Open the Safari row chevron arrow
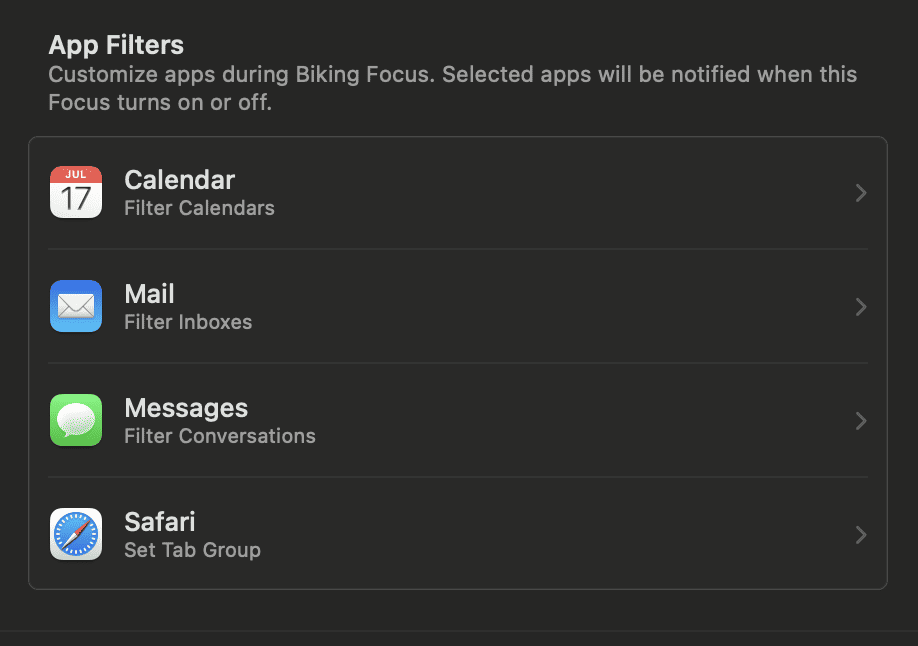This screenshot has width=918, height=646. click(x=860, y=535)
